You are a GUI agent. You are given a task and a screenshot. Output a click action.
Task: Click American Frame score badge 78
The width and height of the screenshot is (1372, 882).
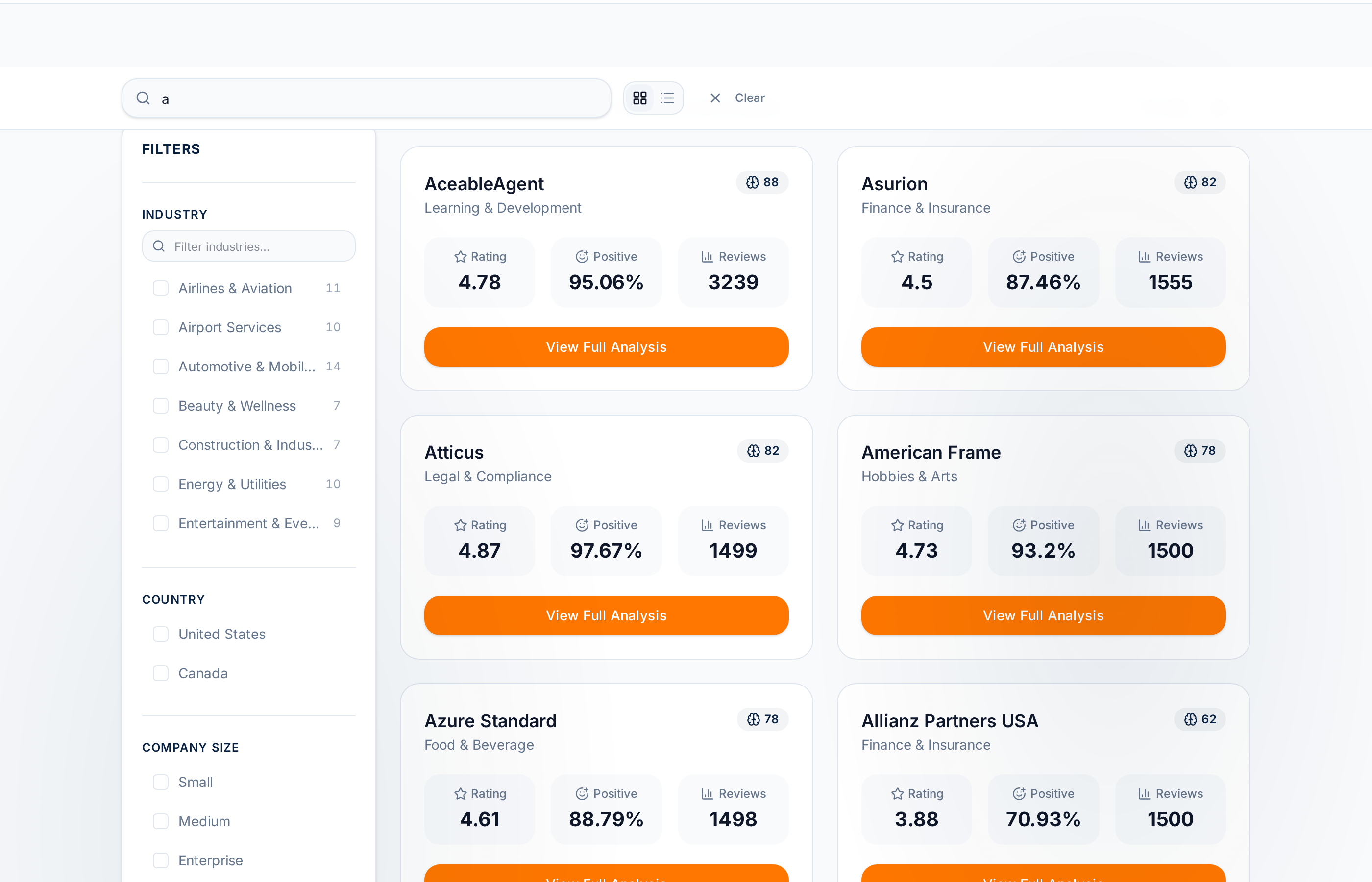pyautogui.click(x=1200, y=451)
